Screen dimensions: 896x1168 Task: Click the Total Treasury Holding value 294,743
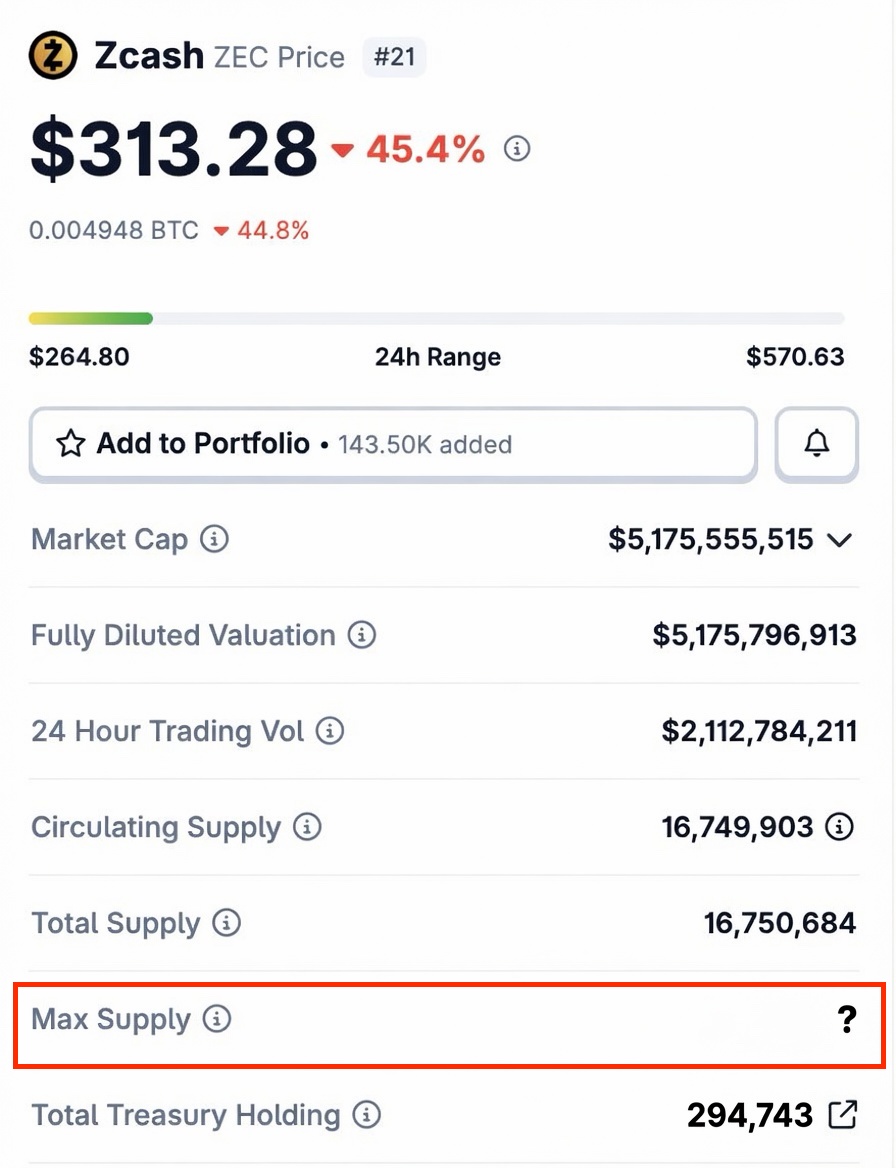[x=750, y=1115]
